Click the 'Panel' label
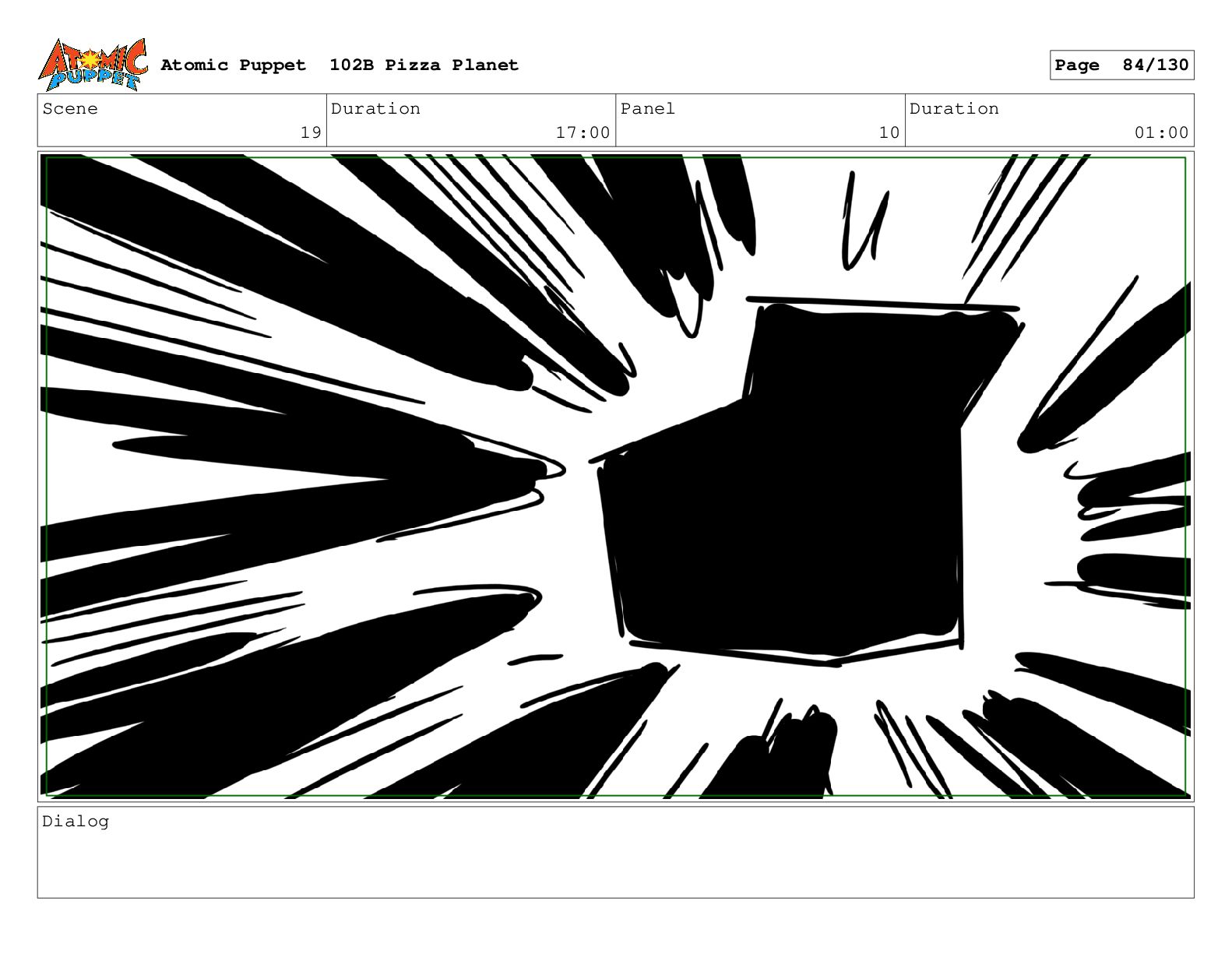The width and height of the screenshot is (1232, 954). point(648,108)
